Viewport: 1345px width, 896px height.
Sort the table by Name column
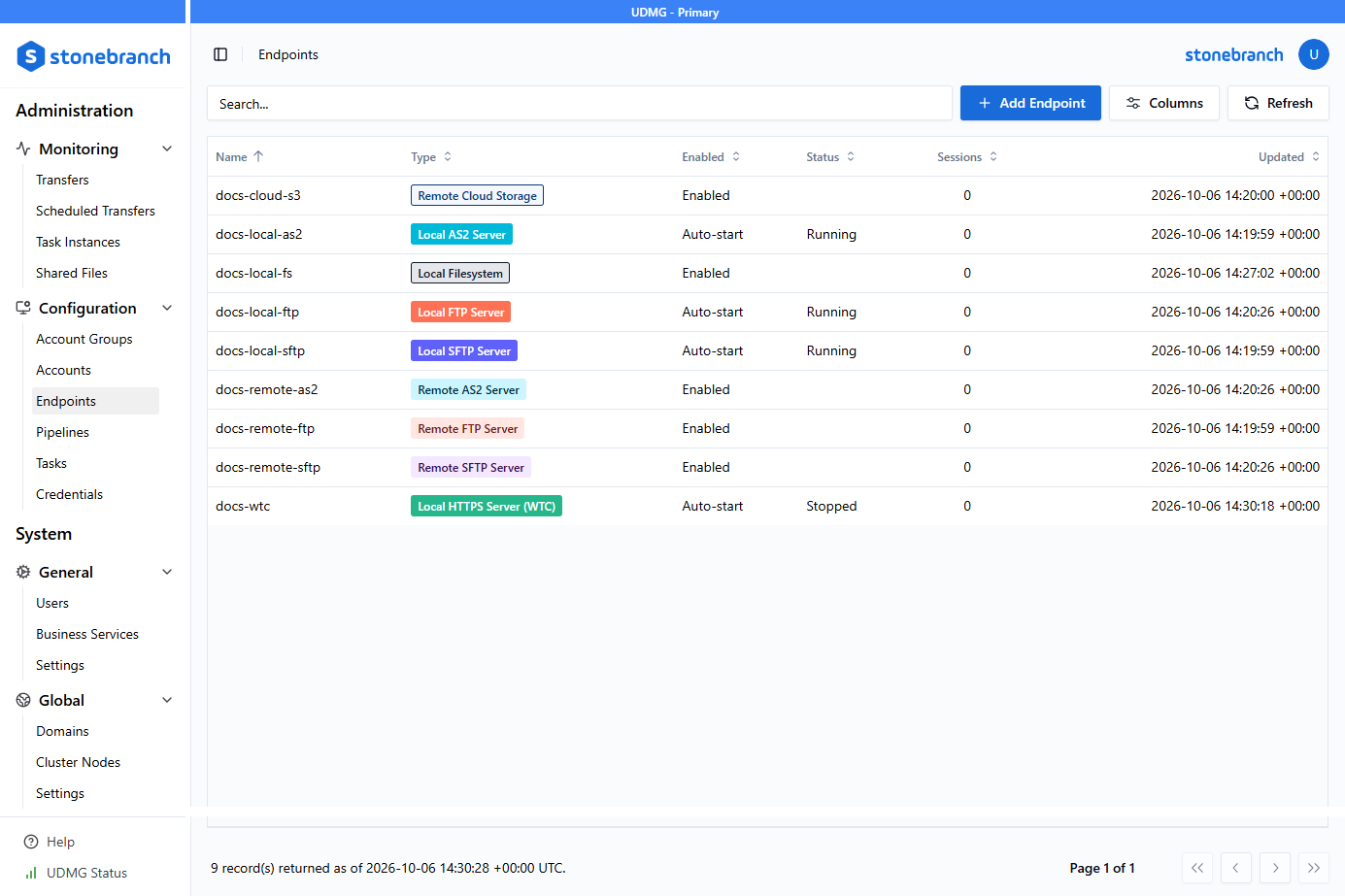pos(240,156)
